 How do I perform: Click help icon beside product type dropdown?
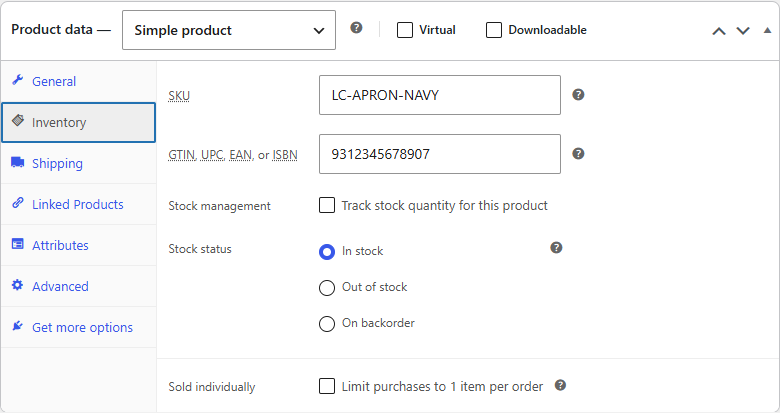[x=356, y=28]
